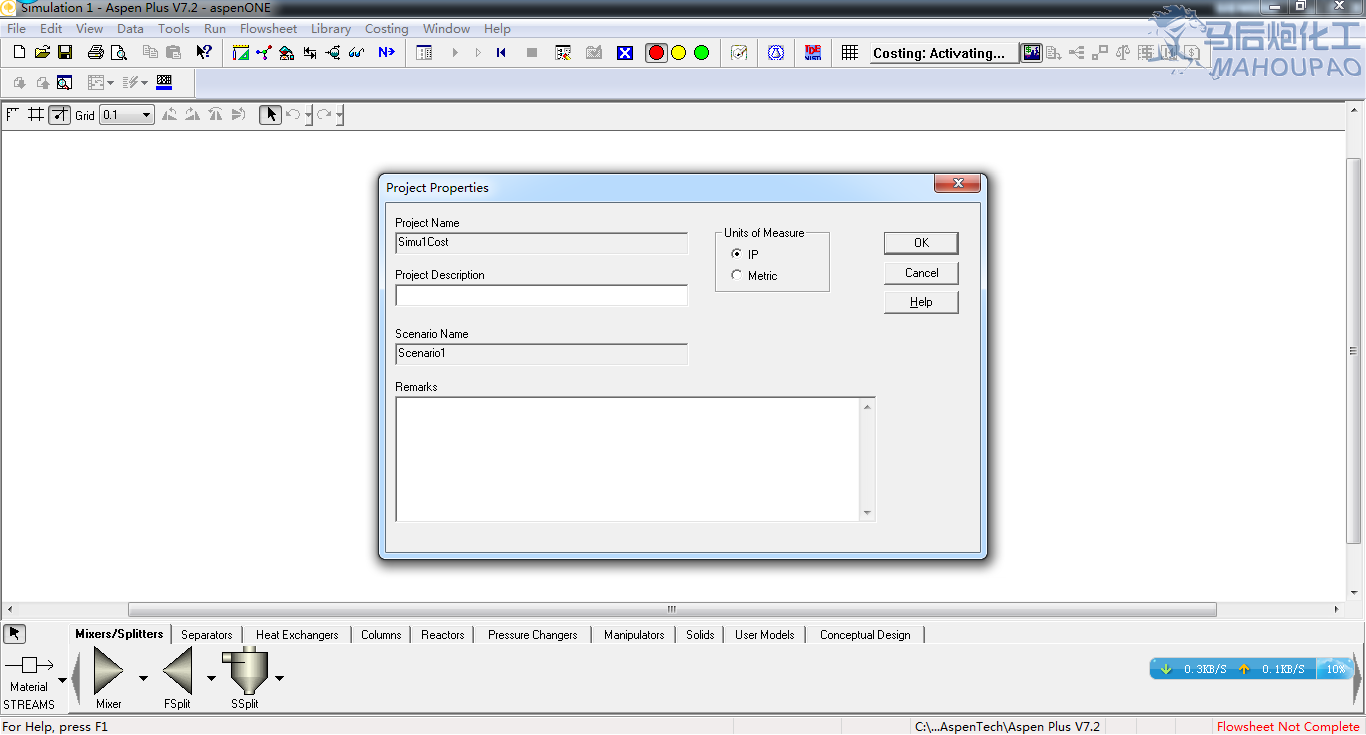Viewport: 1366px width, 735px height.
Task: Open the redo history dropdown arrow
Action: pyautogui.click(x=340, y=115)
